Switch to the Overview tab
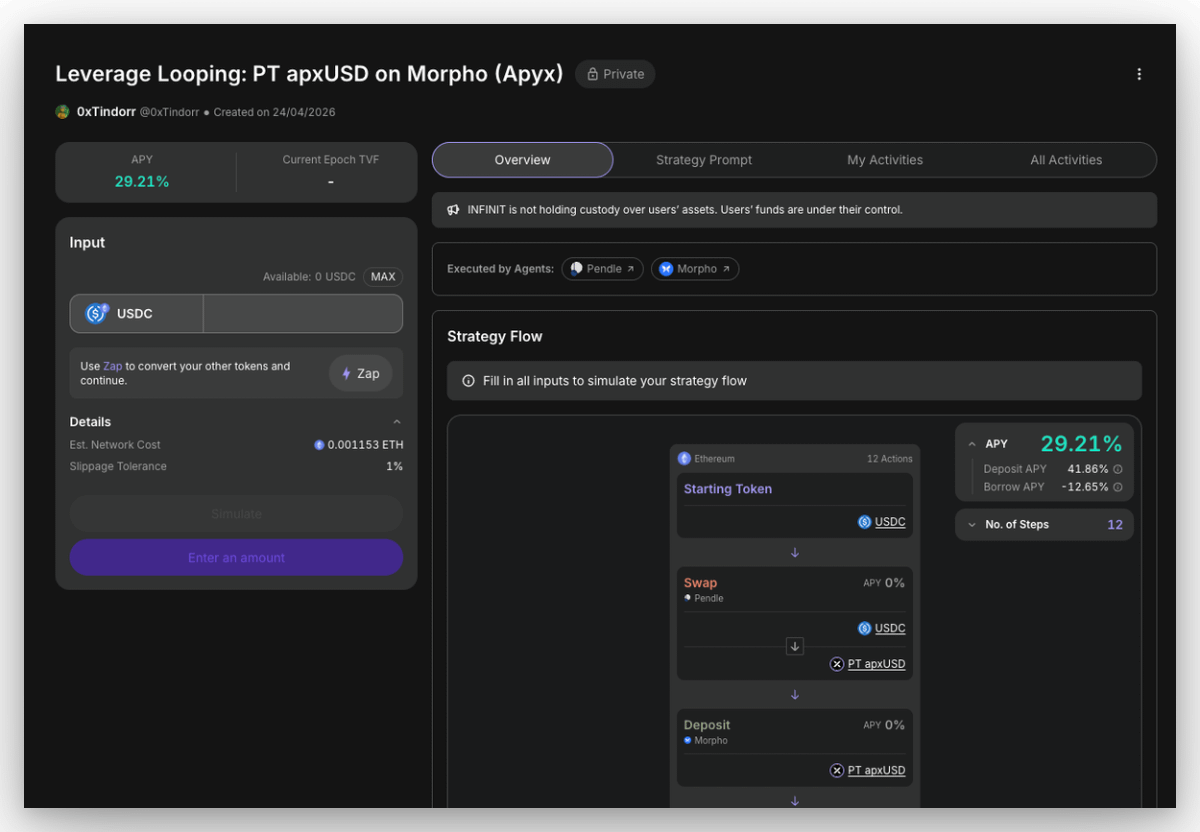The width and height of the screenshot is (1200, 832). pyautogui.click(x=522, y=160)
